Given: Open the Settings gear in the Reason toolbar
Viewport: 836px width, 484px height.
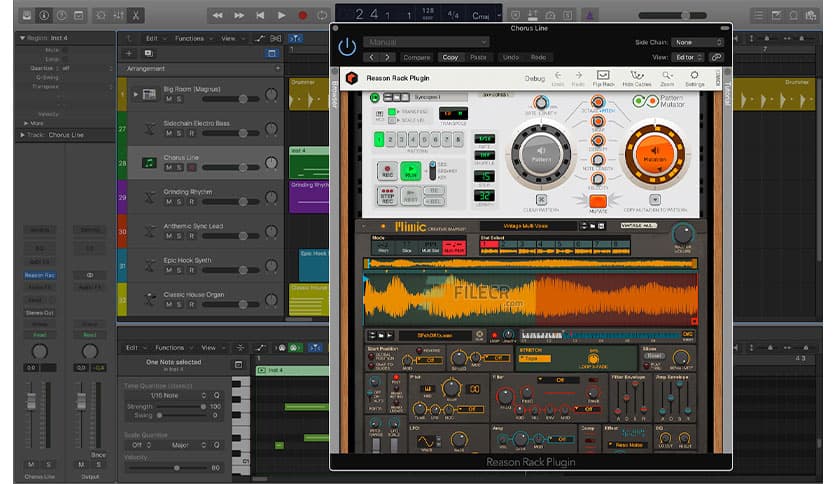Looking at the screenshot, I should pyautogui.click(x=694, y=78).
